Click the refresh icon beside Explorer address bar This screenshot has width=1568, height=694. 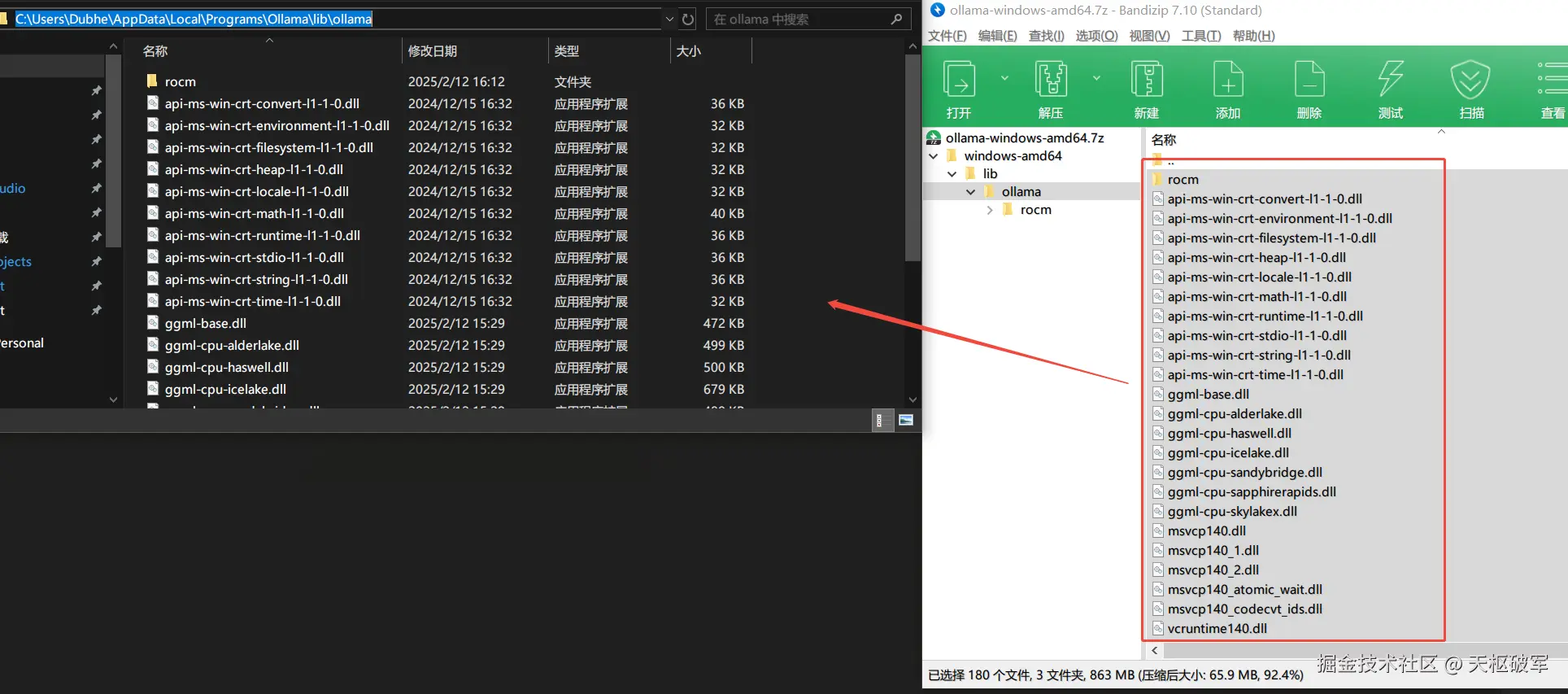click(688, 19)
